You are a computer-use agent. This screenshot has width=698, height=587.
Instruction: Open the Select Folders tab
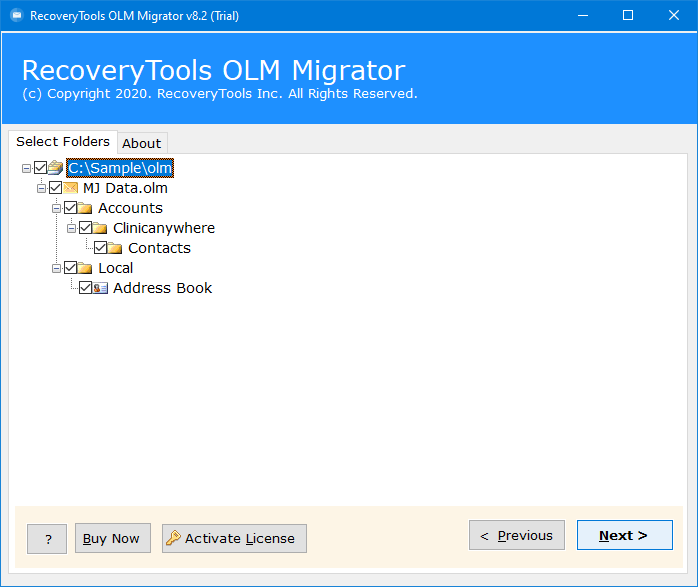63,142
